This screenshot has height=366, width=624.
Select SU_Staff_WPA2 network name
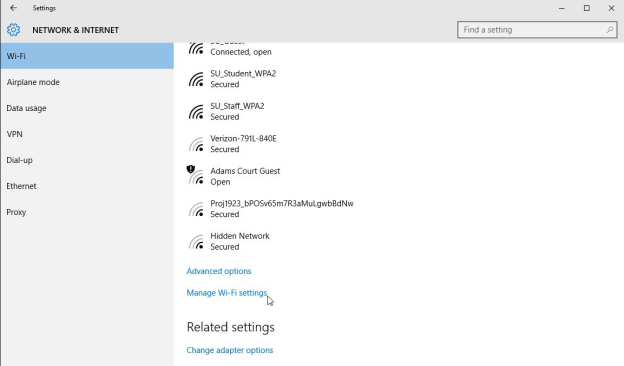237,106
